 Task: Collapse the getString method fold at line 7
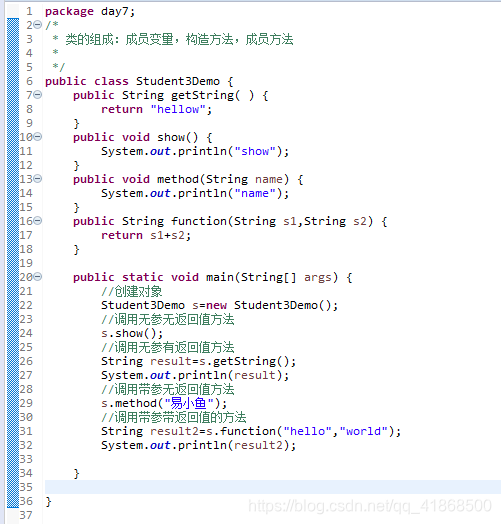click(x=38, y=95)
